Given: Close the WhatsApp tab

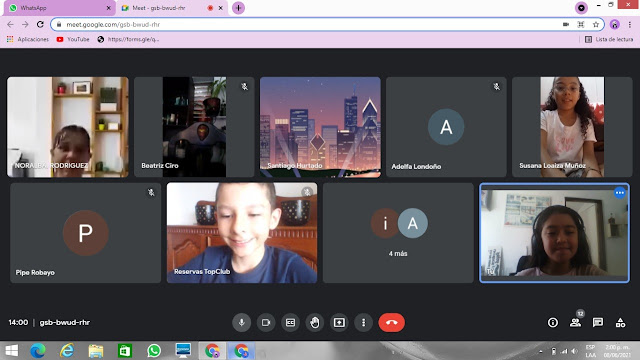Looking at the screenshot, I should tap(109, 8).
